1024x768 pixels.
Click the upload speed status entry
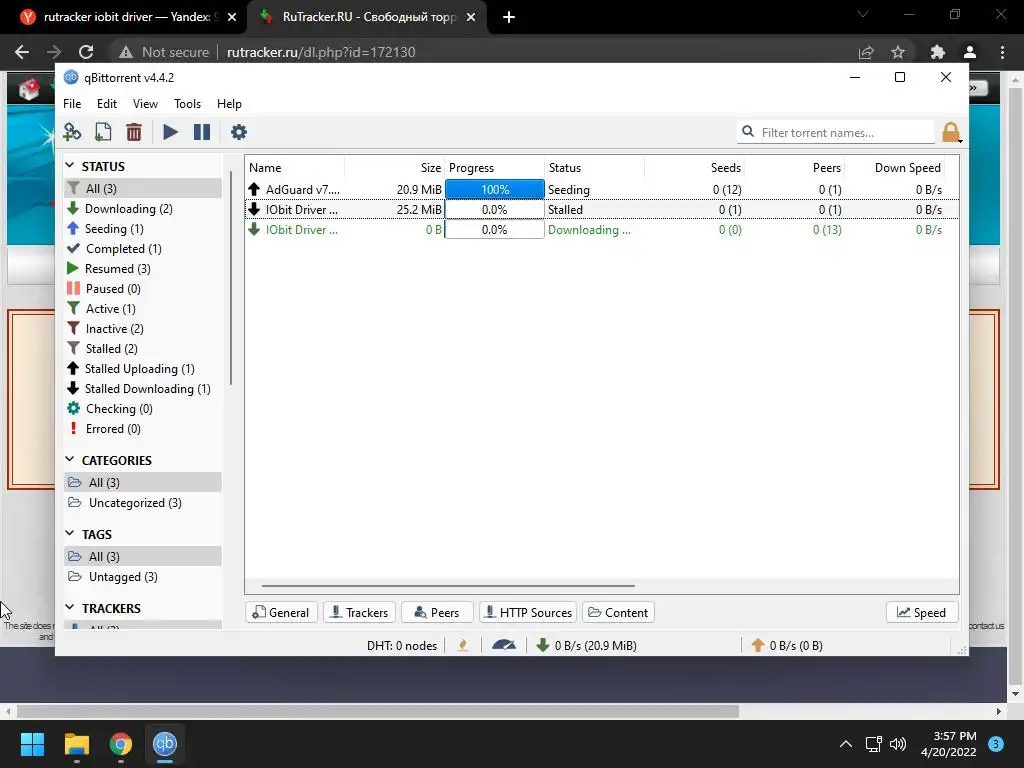[788, 645]
